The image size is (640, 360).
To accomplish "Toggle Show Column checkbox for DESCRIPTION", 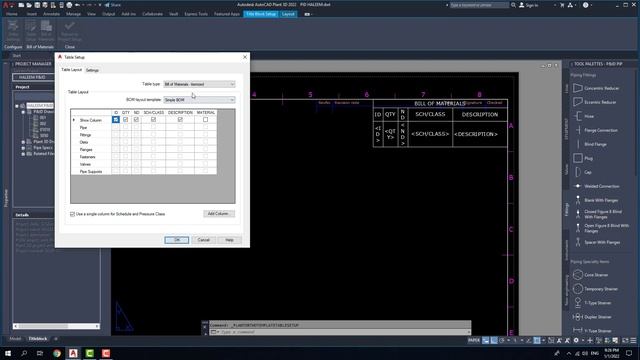I will [x=180, y=120].
